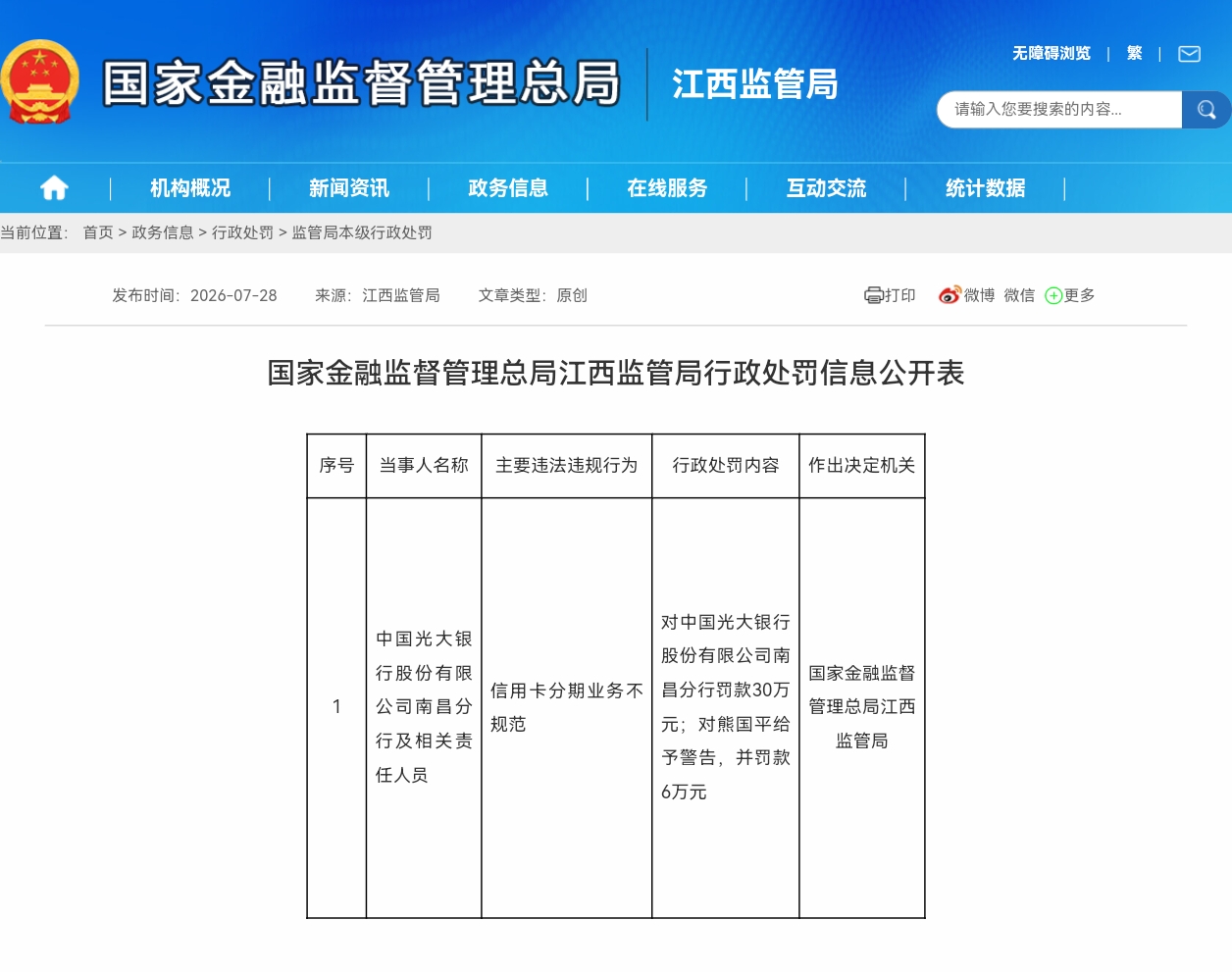Click the 江西监管局 header text

[x=755, y=84]
